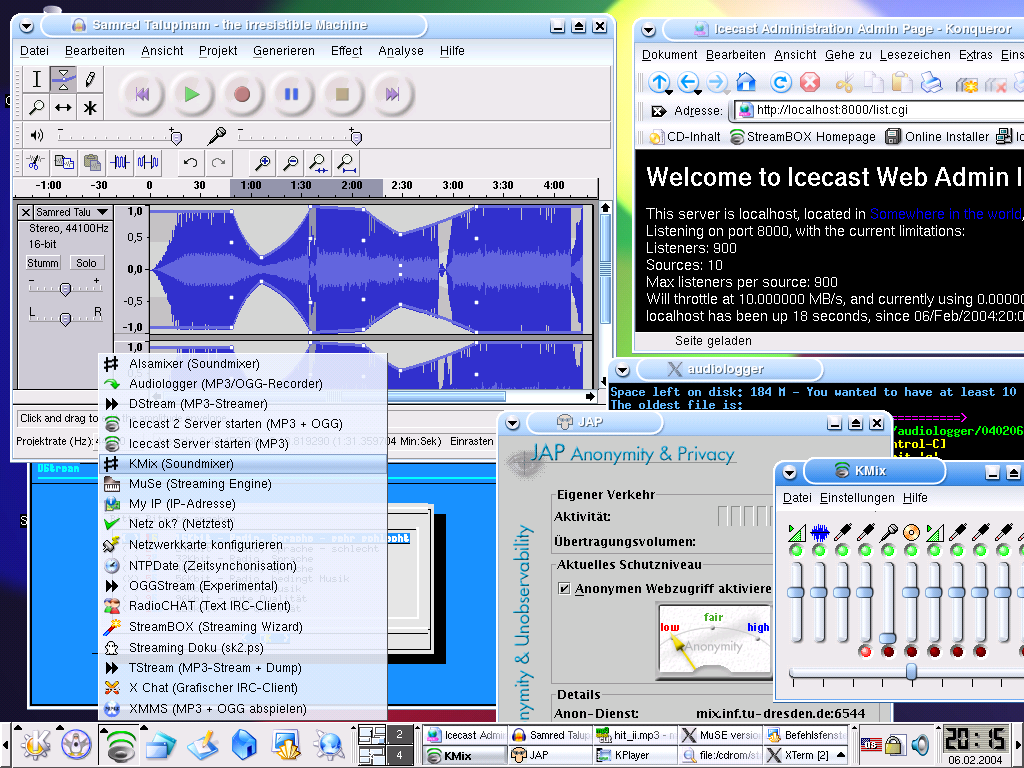This screenshot has width=1024, height=768.
Task: Click the K menu launcher in panel
Action: click(x=35, y=744)
